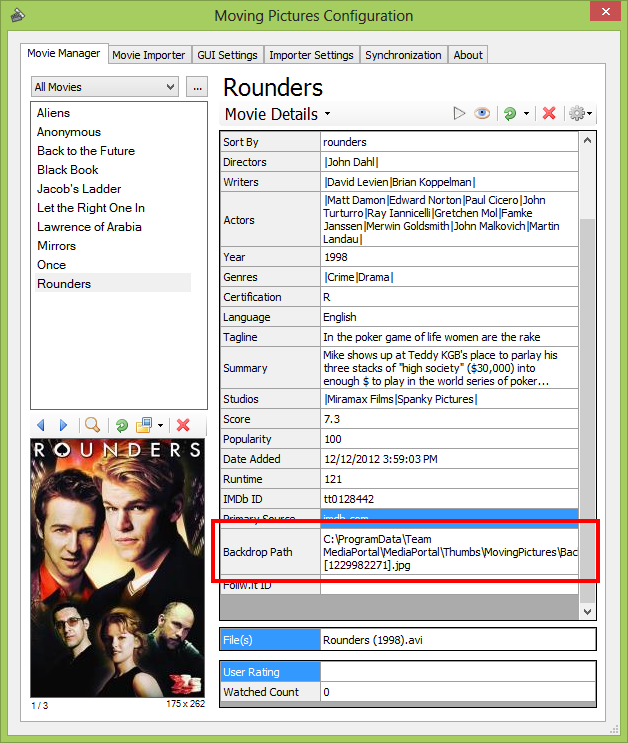Click the Watched Count value field
The width and height of the screenshot is (628, 743).
[457, 692]
